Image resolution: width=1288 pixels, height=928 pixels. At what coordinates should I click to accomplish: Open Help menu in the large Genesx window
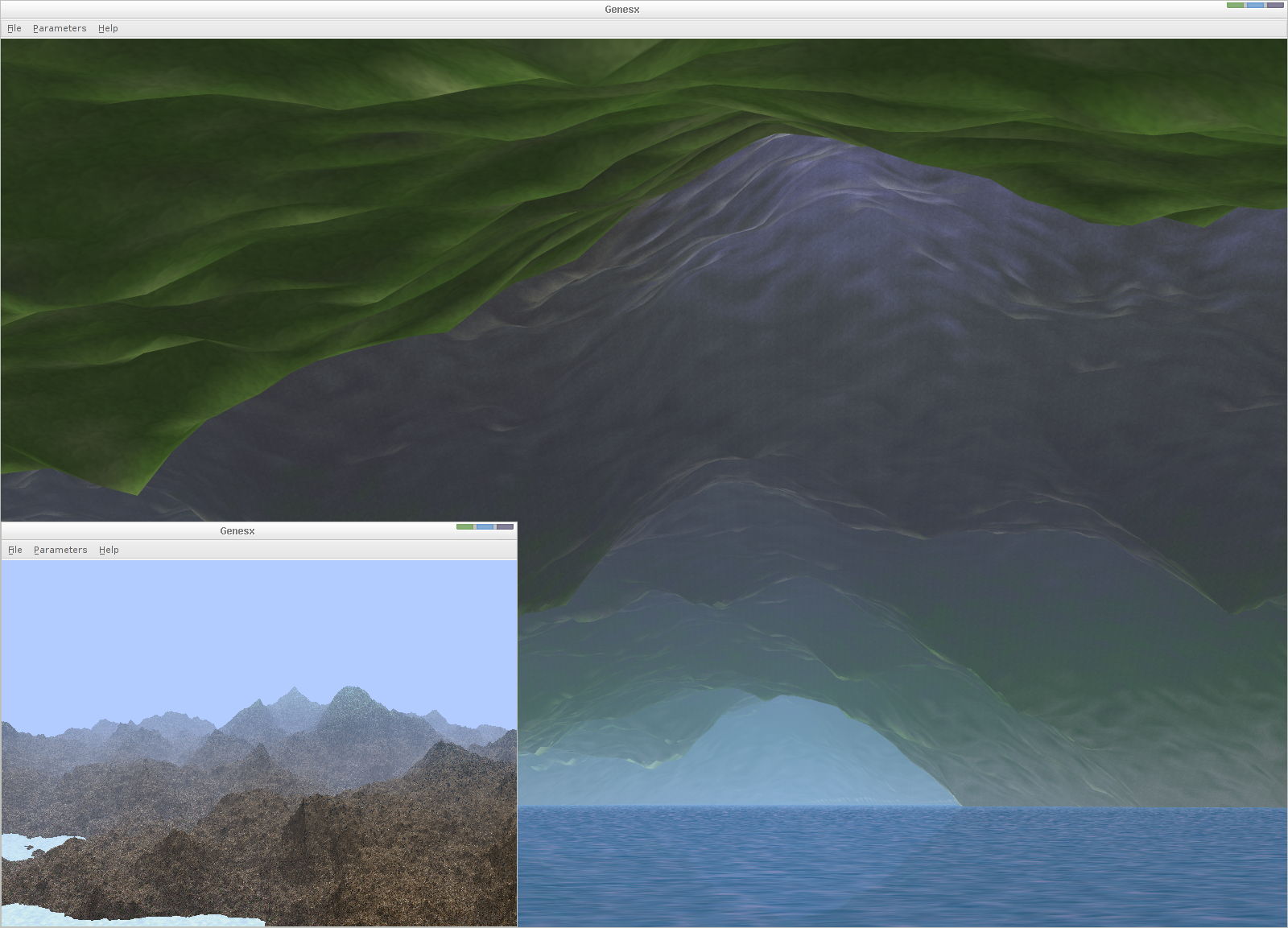[x=108, y=28]
